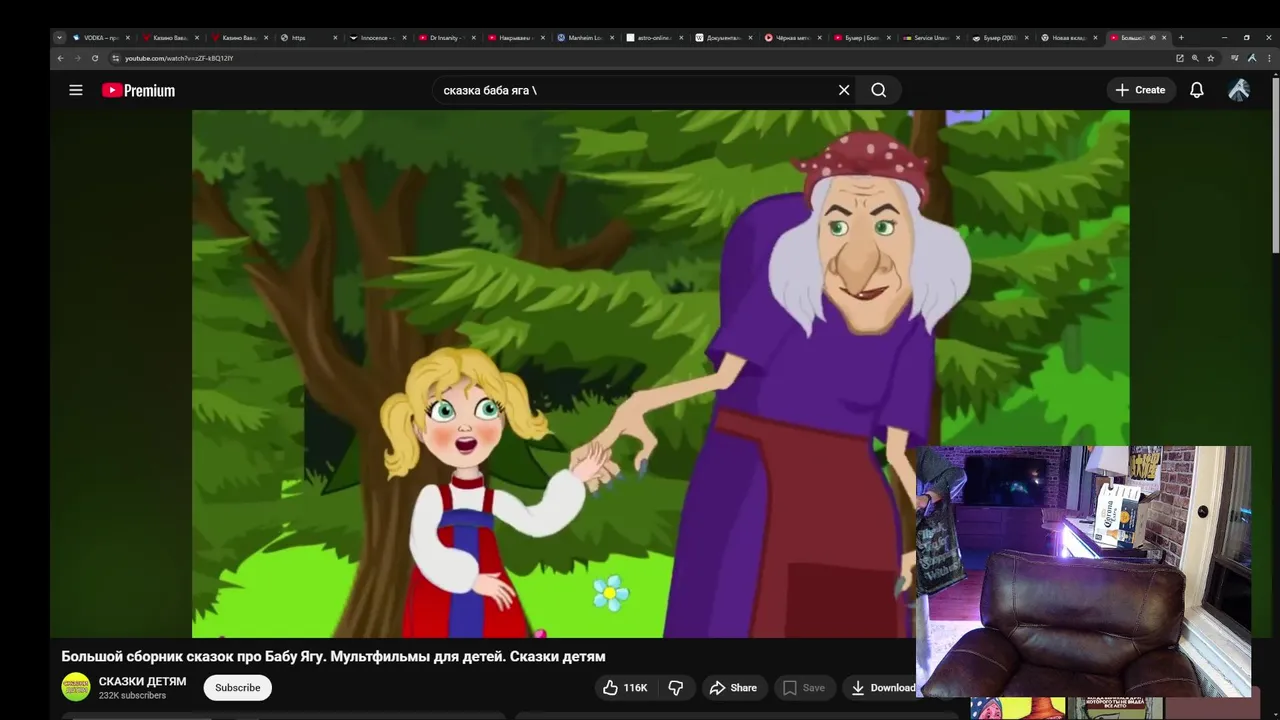Go forward in browser history
The height and width of the screenshot is (720, 1280).
point(77,58)
